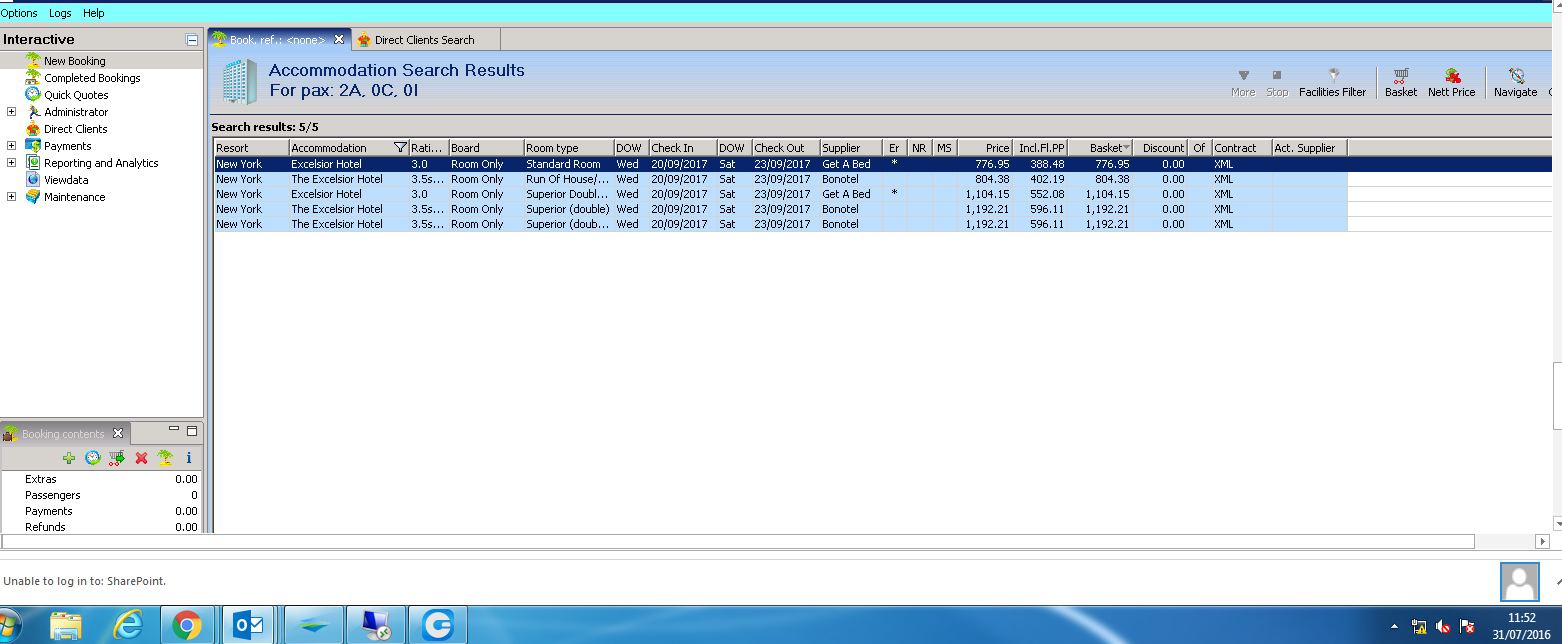1562x644 pixels.
Task: Click the Extras row in Booking contents
Action: click(x=100, y=479)
